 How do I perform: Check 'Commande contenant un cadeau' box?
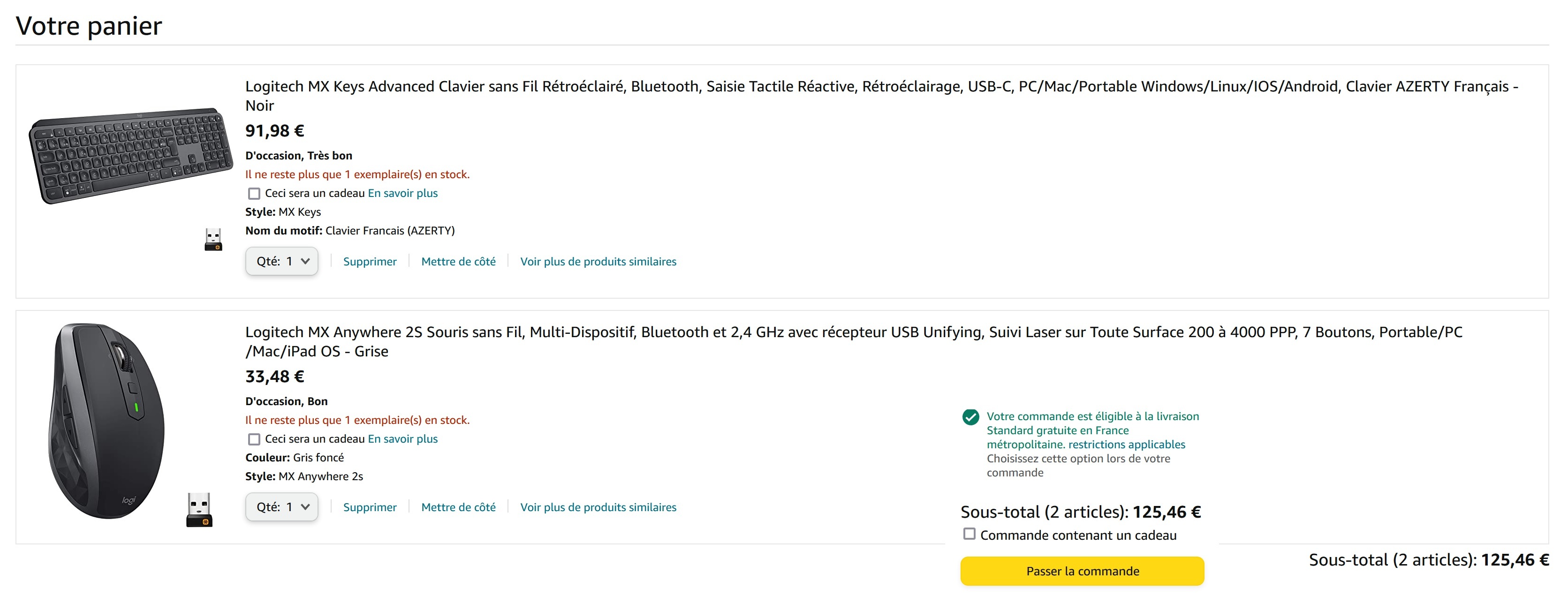click(969, 534)
